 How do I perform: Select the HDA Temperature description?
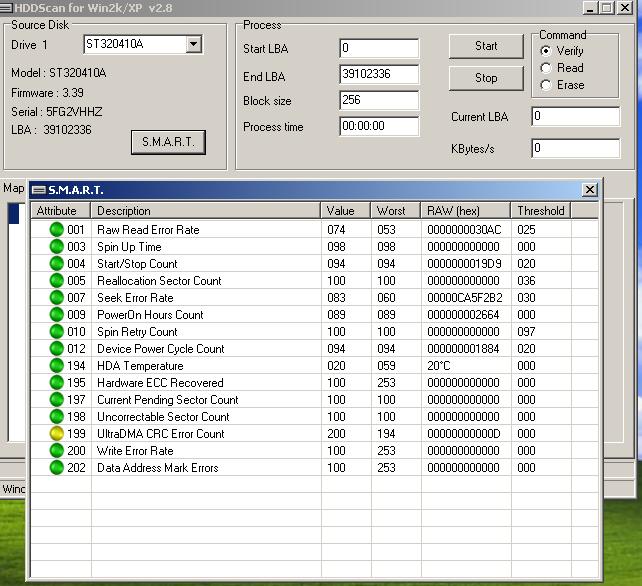click(x=140, y=366)
